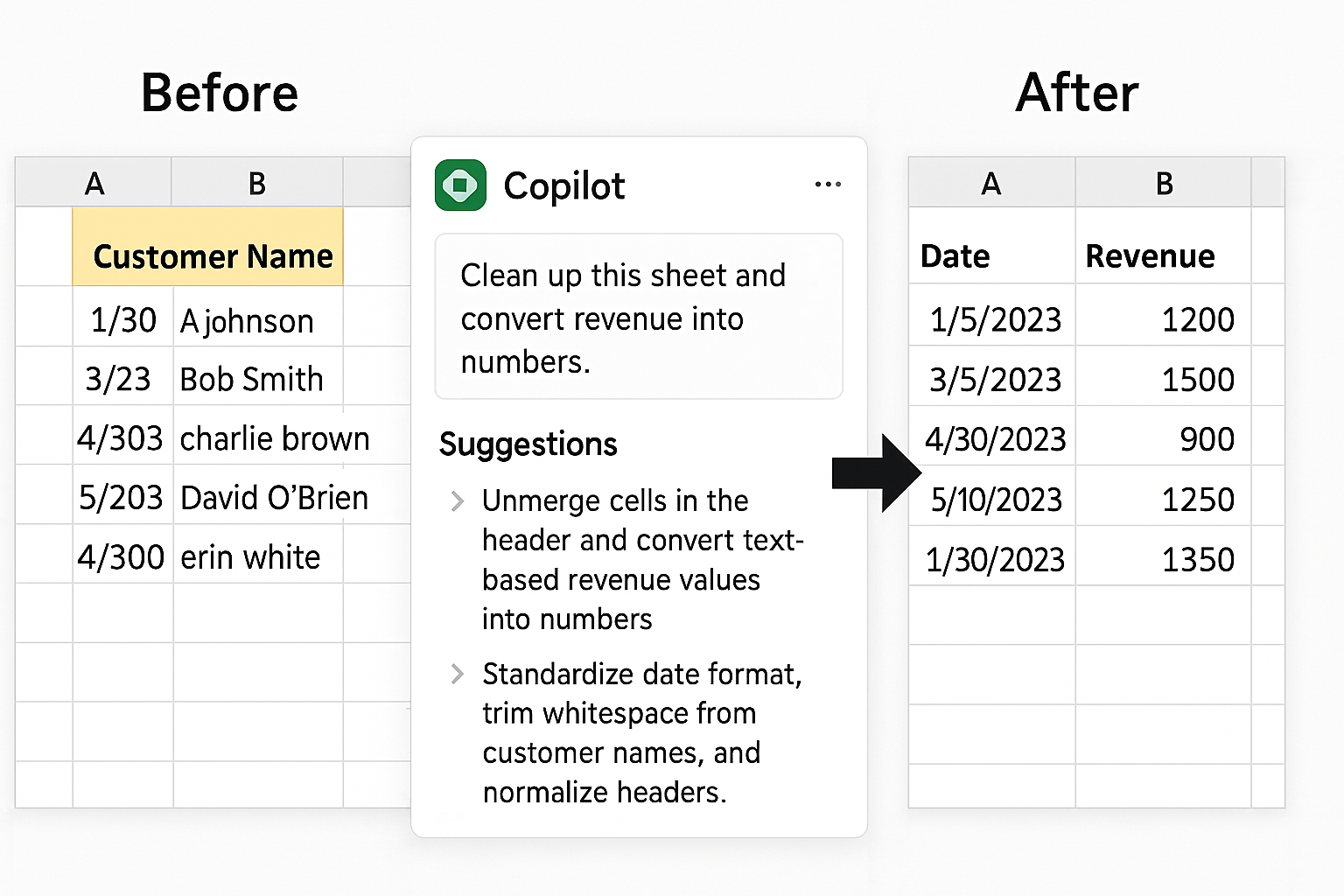The height and width of the screenshot is (896, 1344).
Task: Expand the Standardize date format suggestion chevron
Action: coord(457,674)
